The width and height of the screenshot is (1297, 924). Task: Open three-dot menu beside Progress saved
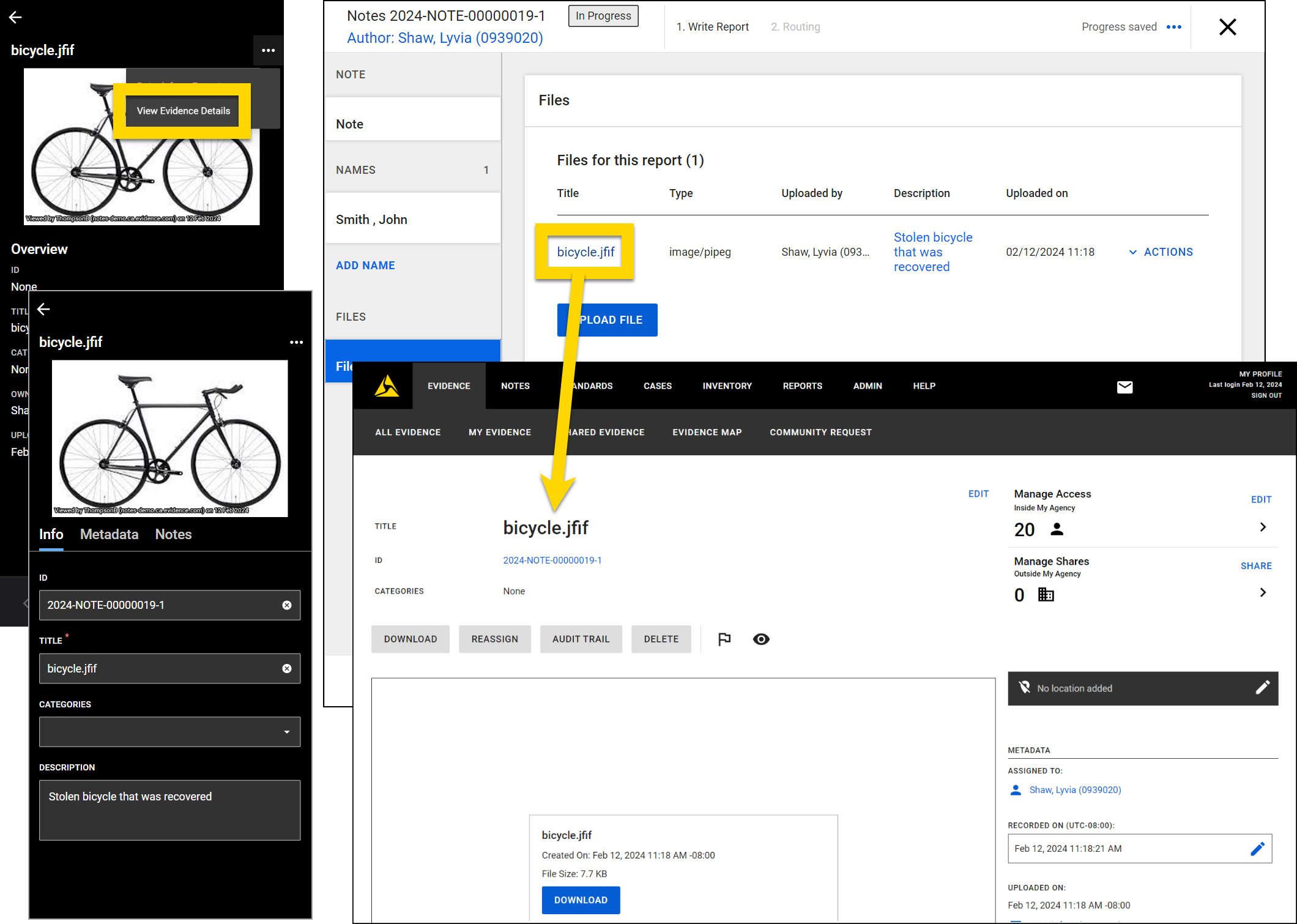(1174, 27)
